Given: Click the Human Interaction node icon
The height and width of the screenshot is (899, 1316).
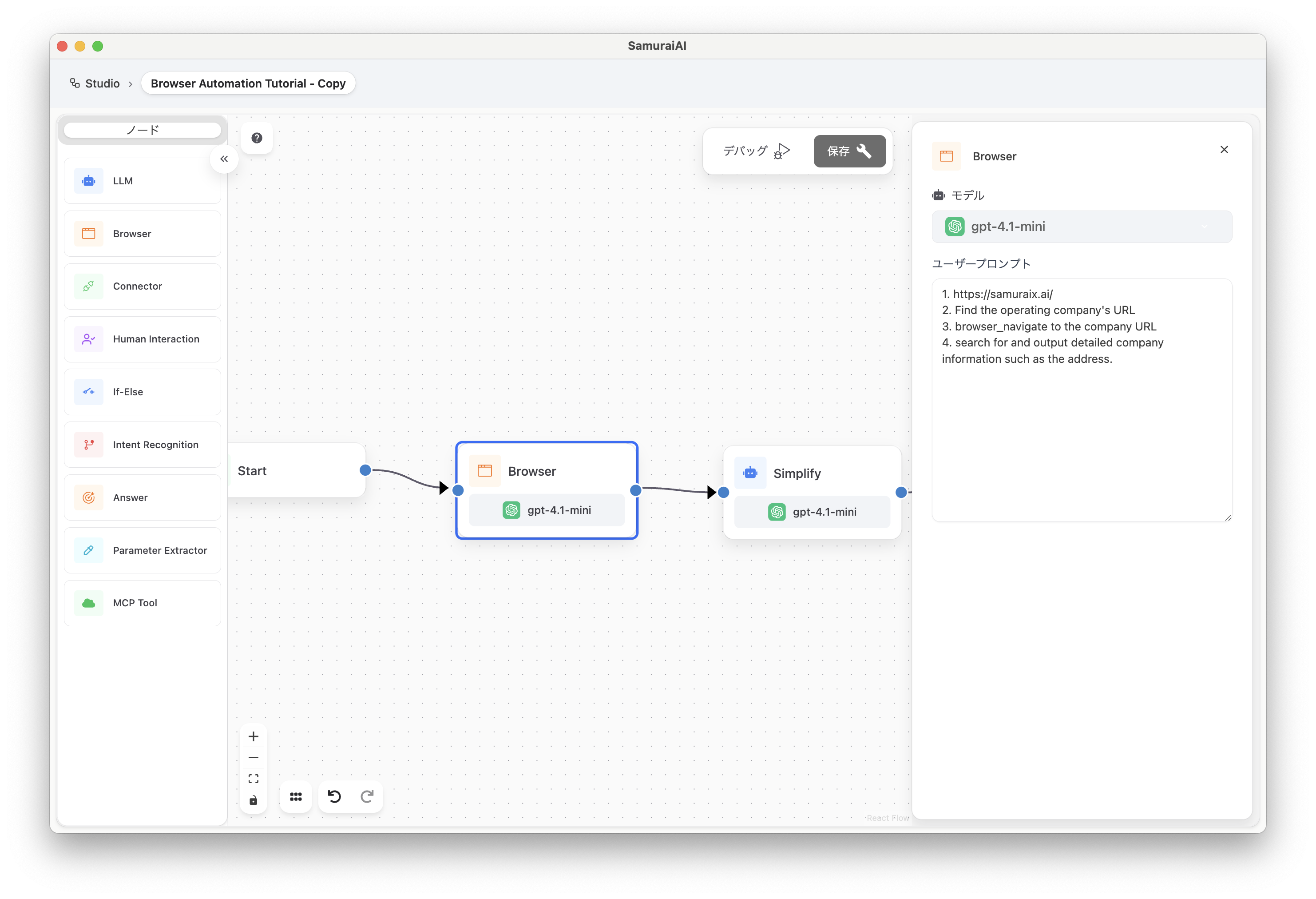Looking at the screenshot, I should click(x=88, y=339).
